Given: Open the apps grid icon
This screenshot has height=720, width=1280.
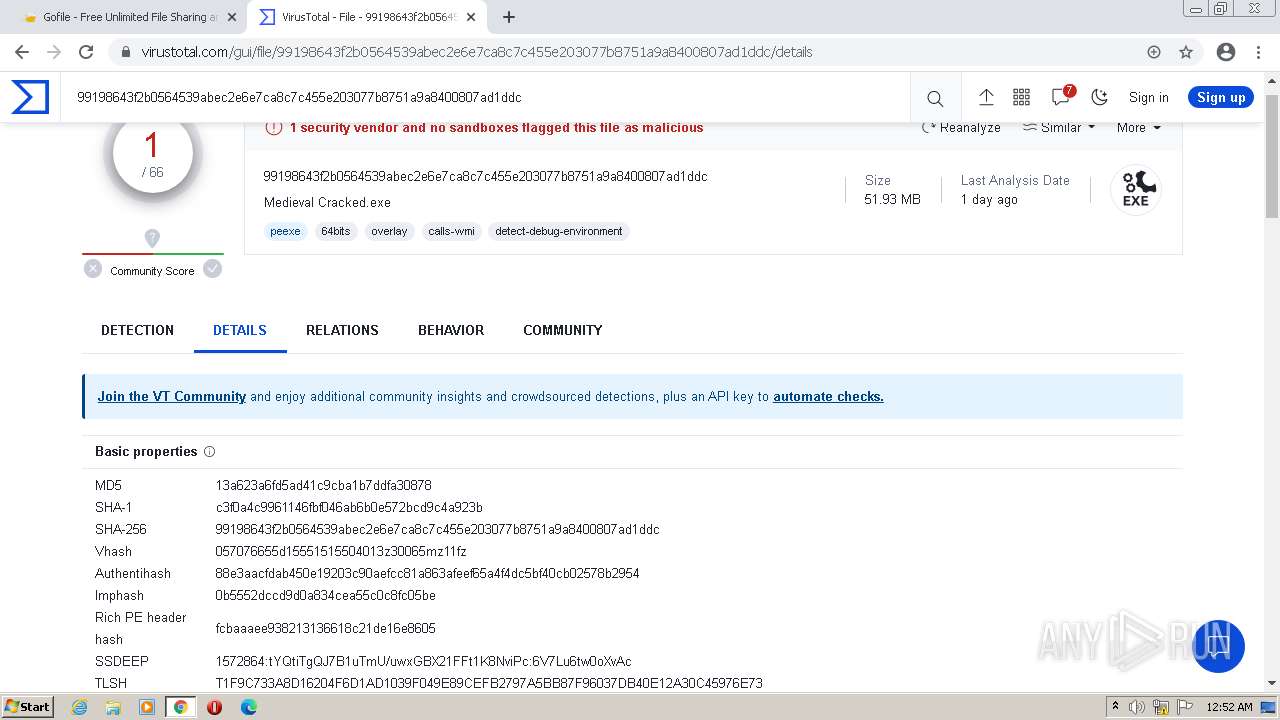Looking at the screenshot, I should [1021, 97].
